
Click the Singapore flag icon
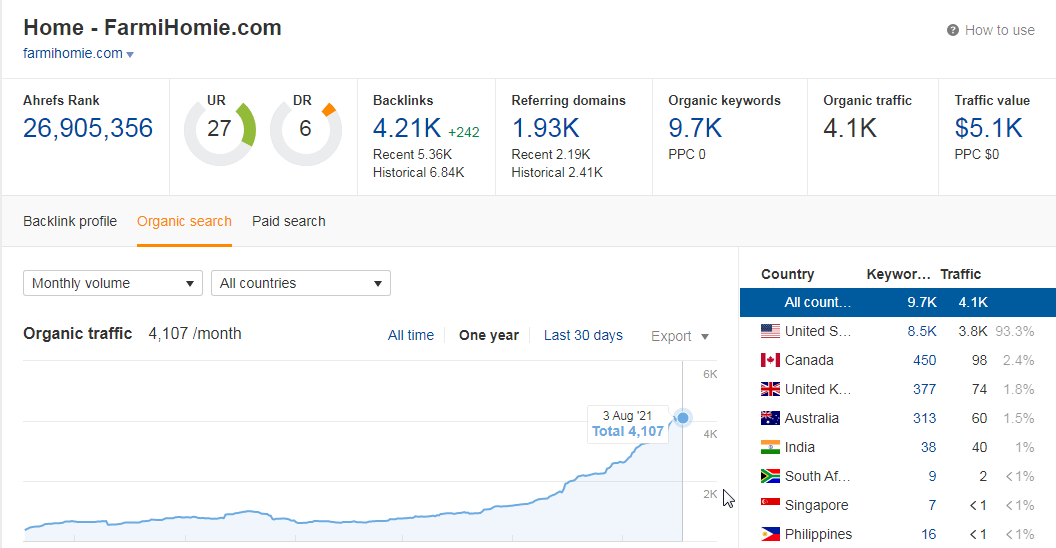click(x=770, y=505)
